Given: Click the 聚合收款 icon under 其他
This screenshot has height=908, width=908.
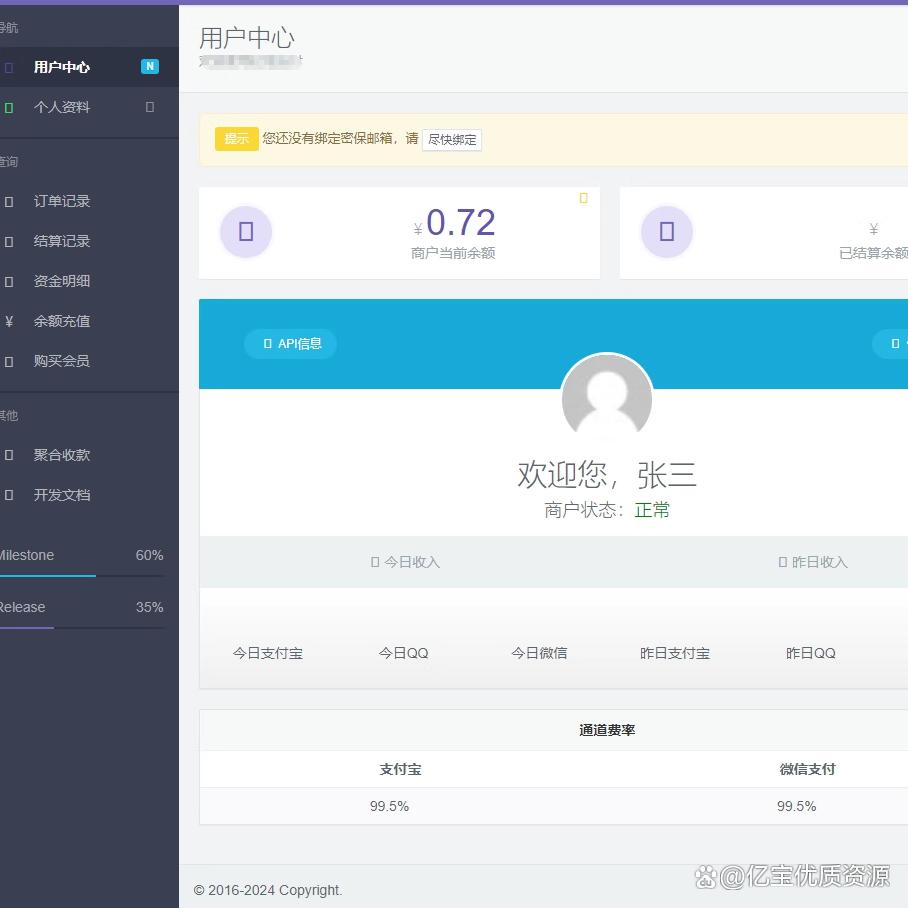Looking at the screenshot, I should tap(12, 455).
